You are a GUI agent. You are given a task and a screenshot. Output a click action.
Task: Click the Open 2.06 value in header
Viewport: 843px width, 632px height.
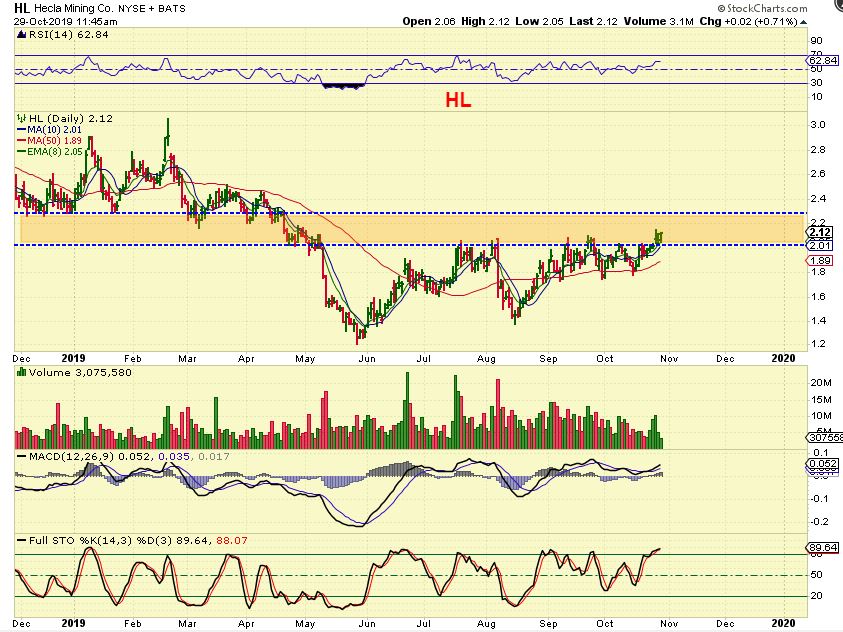point(429,21)
